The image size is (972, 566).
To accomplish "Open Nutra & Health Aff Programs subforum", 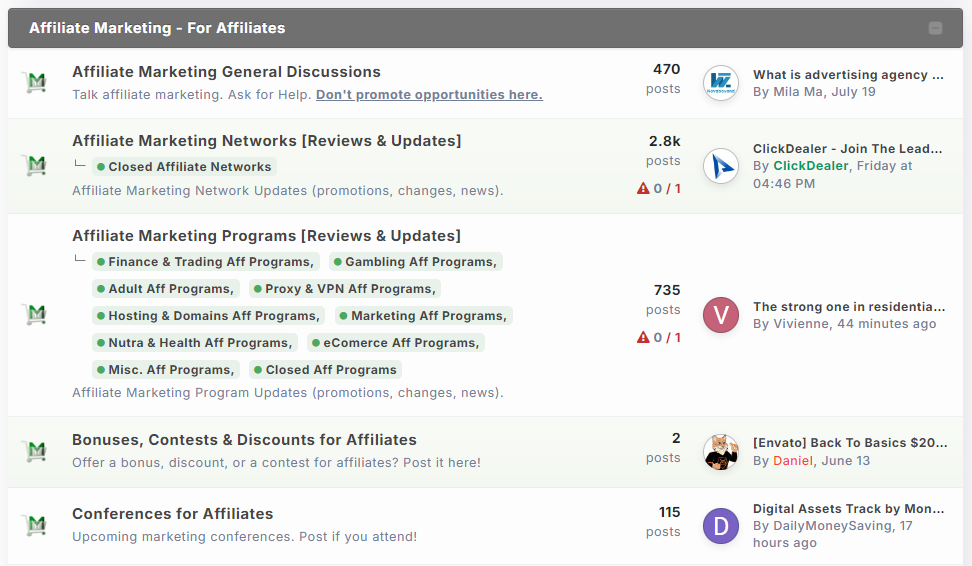I will [195, 343].
